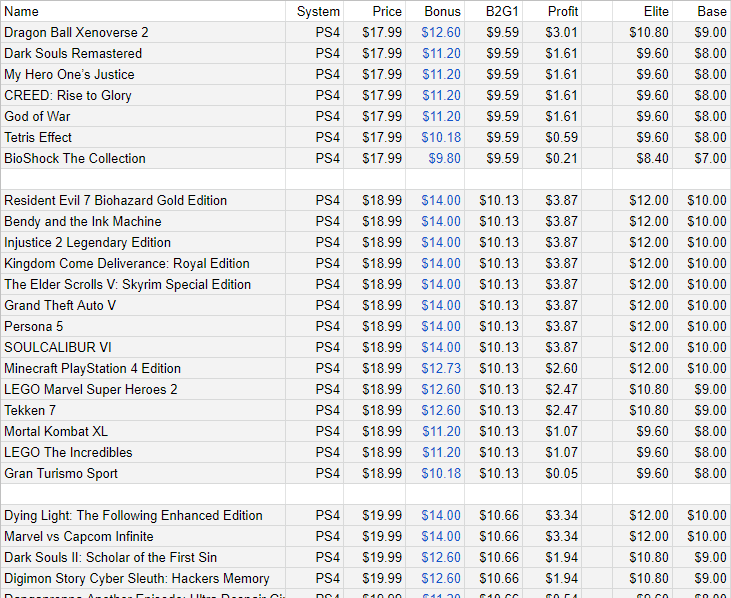Select My Hero One's Justice cell

[x=143, y=74]
